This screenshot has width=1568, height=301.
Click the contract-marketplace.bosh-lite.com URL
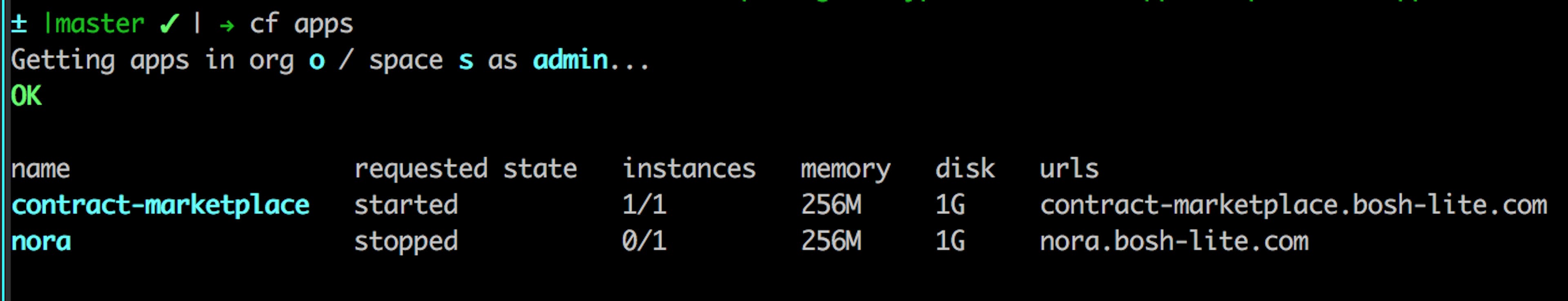click(1294, 205)
